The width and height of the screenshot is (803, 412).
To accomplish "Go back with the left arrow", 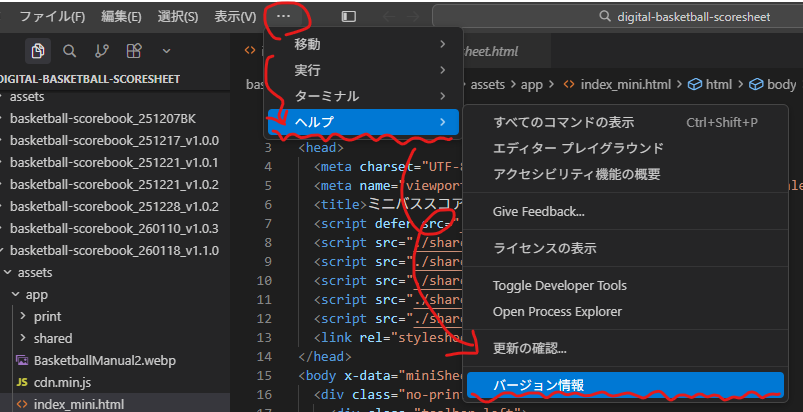I will click(389, 17).
